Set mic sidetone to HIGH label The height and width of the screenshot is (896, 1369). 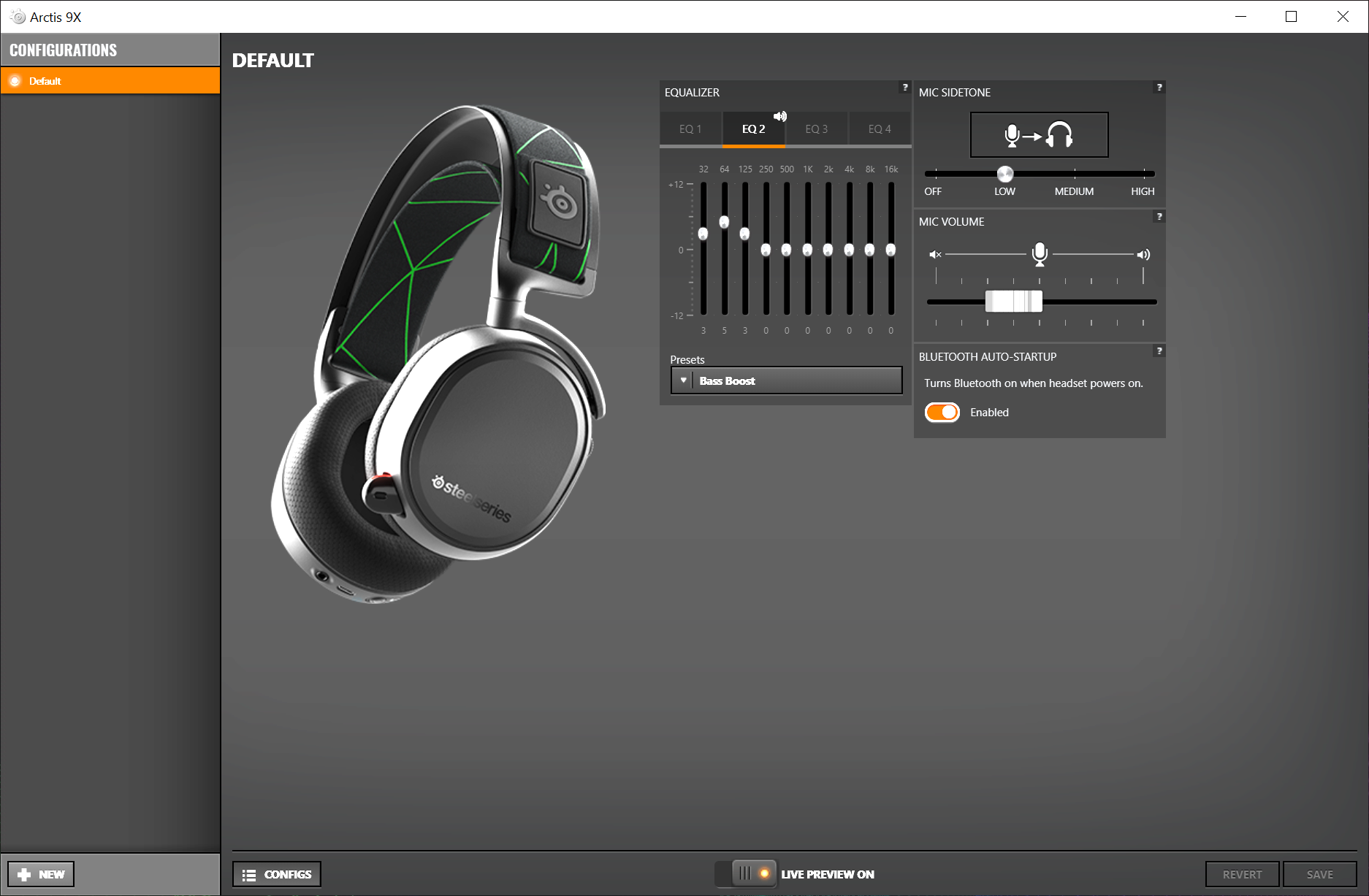[x=1143, y=191]
